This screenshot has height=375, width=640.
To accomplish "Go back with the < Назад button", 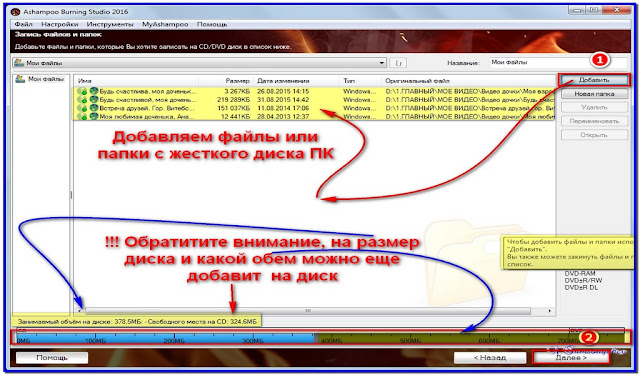I will (x=490, y=357).
